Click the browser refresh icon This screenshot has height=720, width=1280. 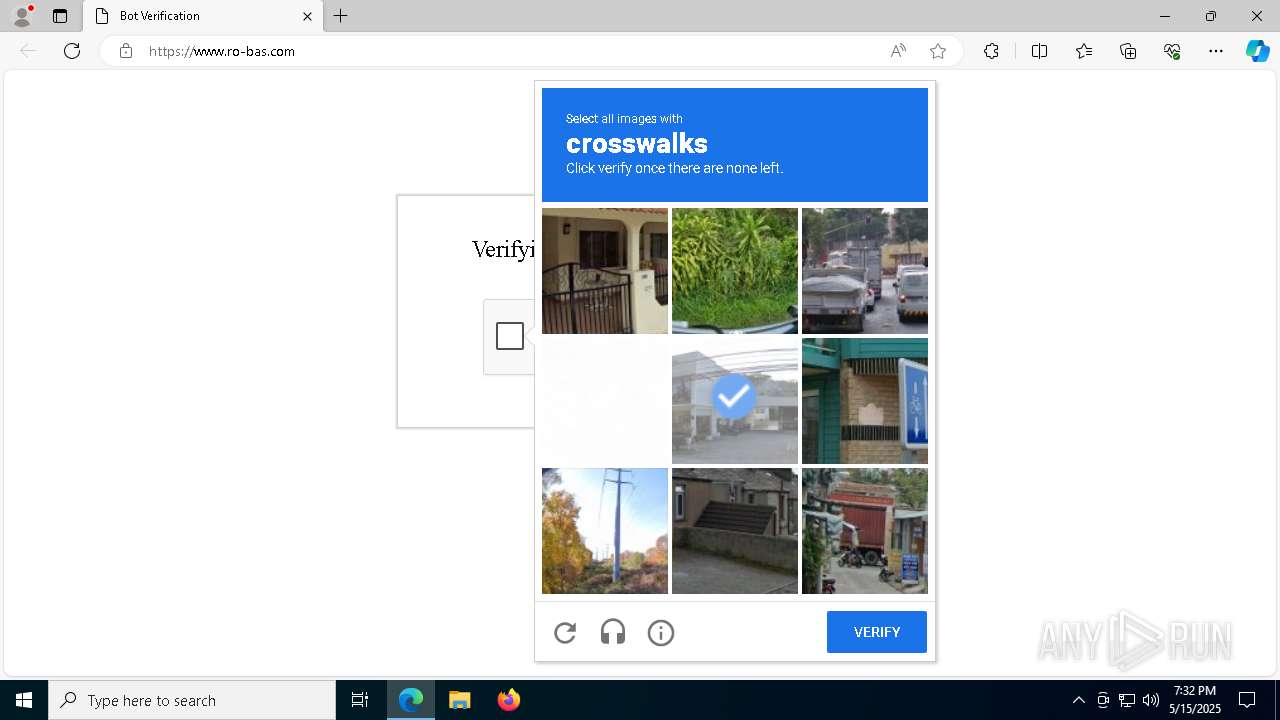click(x=72, y=51)
